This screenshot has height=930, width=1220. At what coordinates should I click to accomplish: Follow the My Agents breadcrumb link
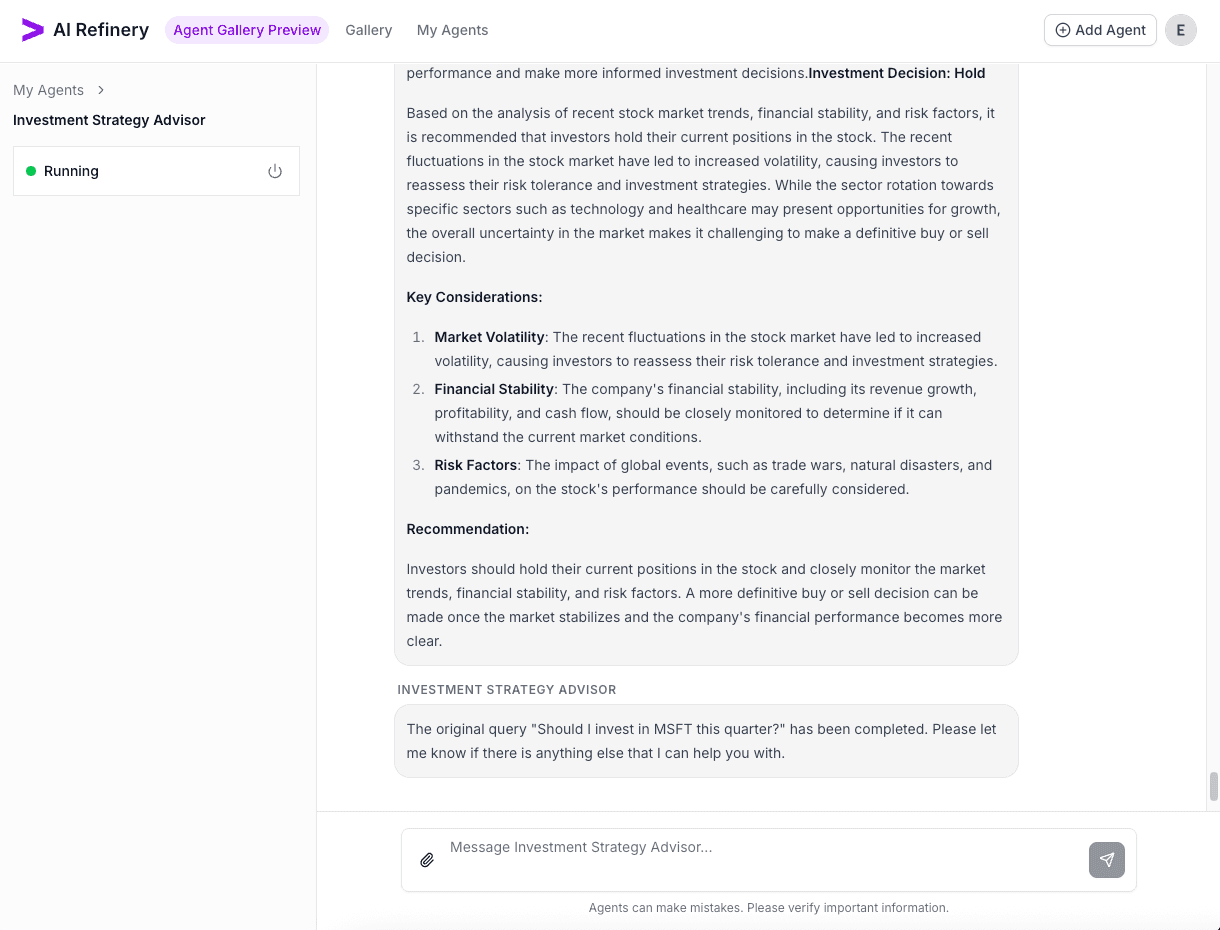tap(48, 90)
